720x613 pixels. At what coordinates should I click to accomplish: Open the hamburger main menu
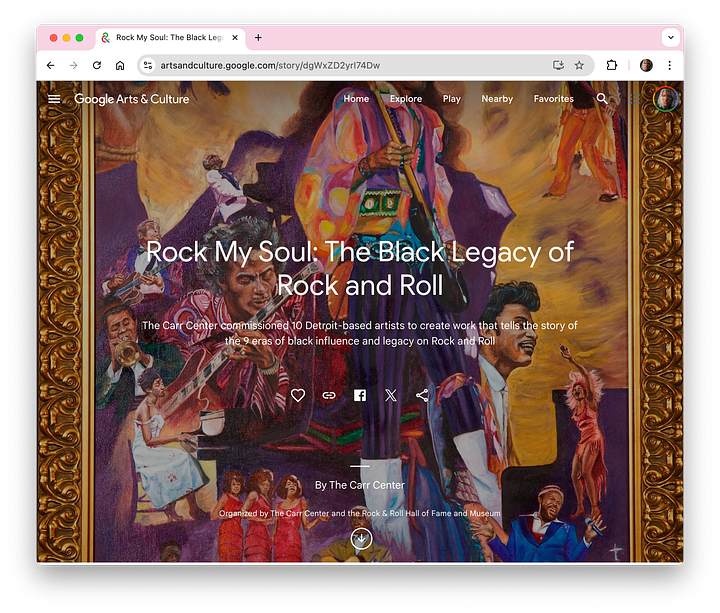(x=54, y=99)
